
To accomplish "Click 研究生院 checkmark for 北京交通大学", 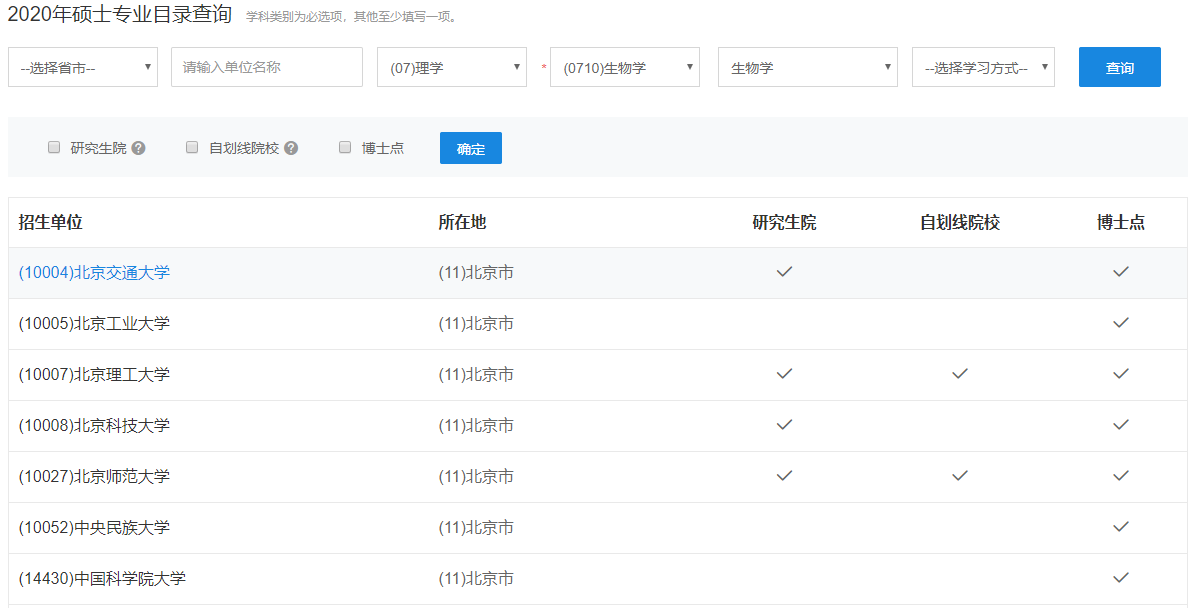I will pos(784,271).
